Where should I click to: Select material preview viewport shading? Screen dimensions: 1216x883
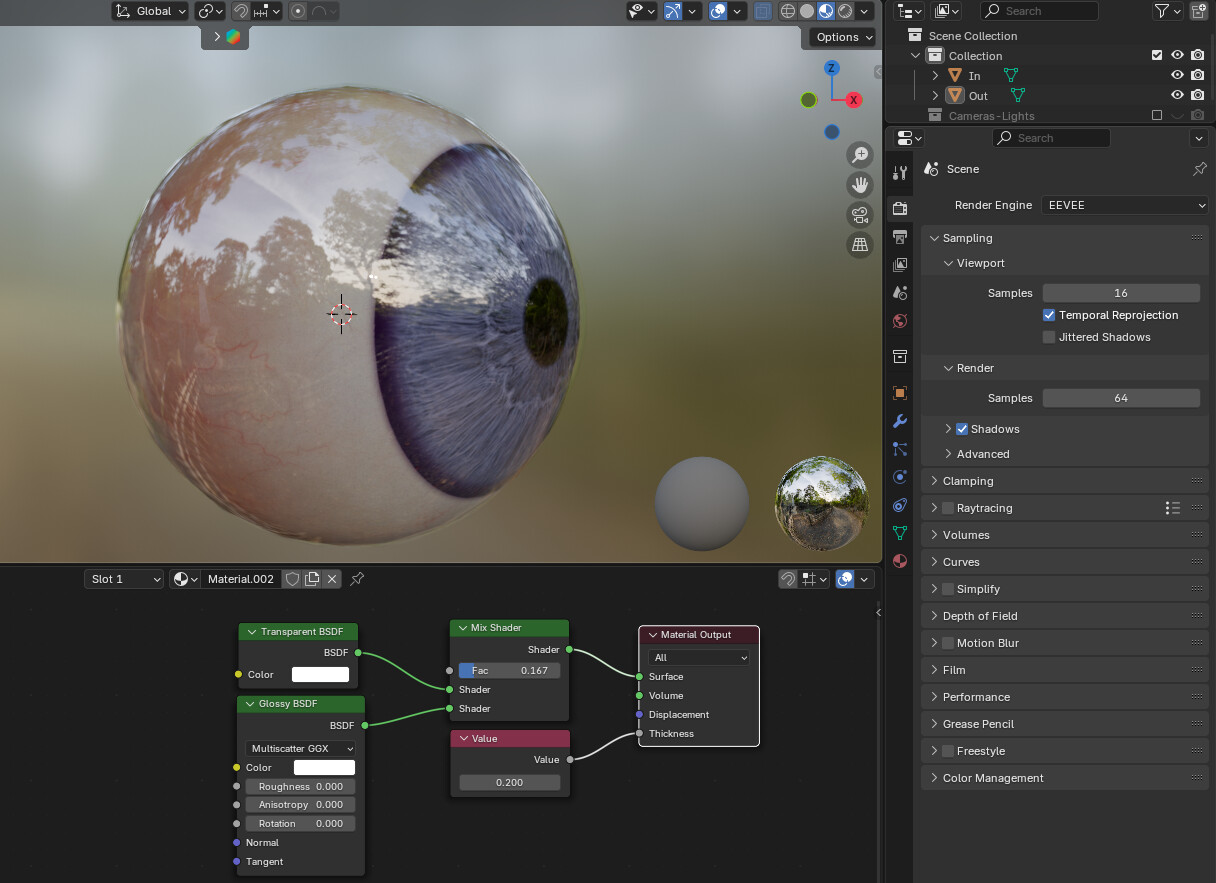pos(826,11)
